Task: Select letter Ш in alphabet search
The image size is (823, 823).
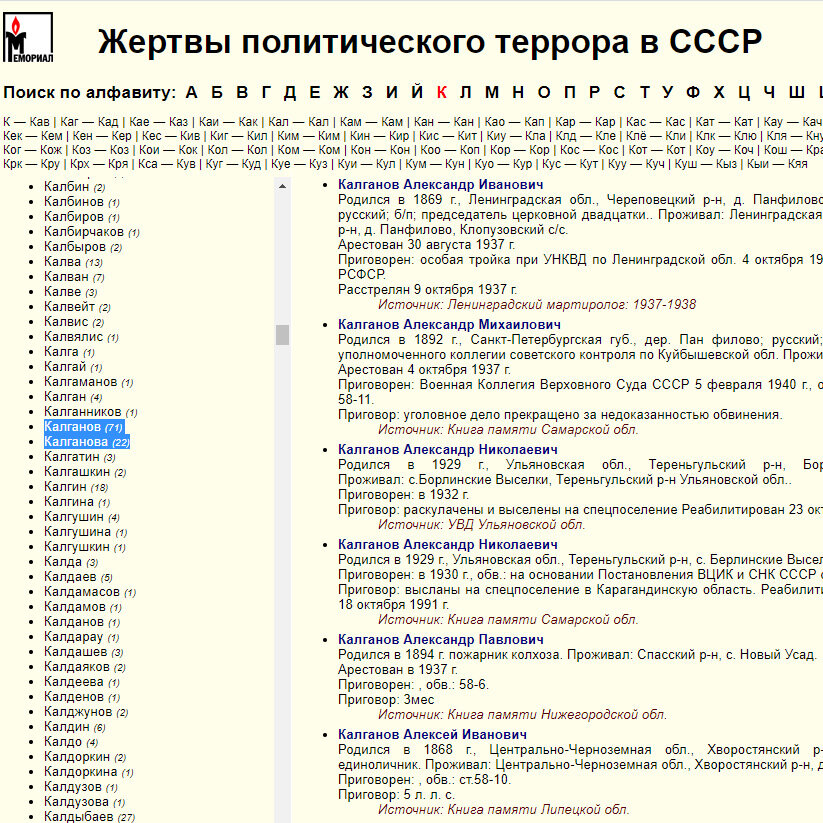Action: coord(797,92)
